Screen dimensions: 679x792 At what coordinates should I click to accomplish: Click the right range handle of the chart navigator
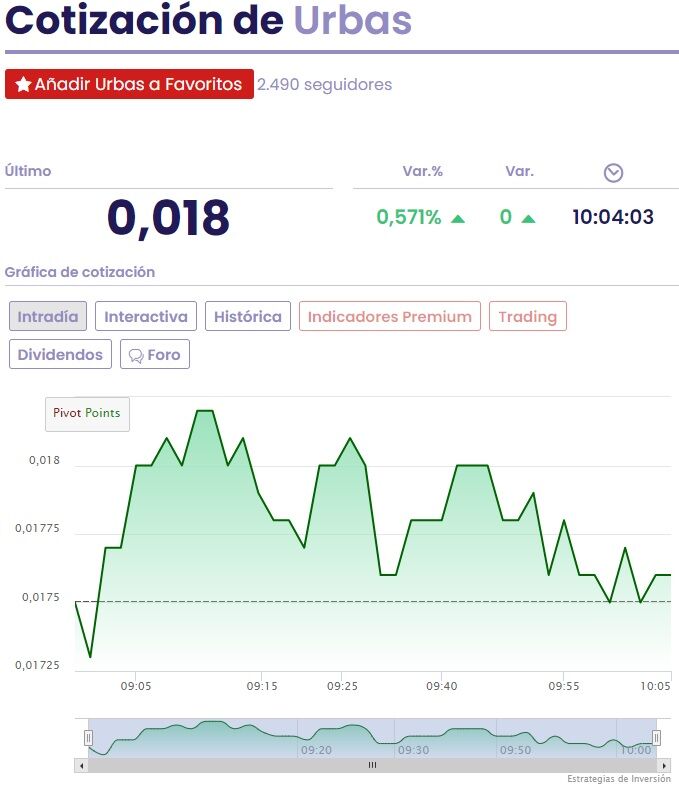[656, 738]
